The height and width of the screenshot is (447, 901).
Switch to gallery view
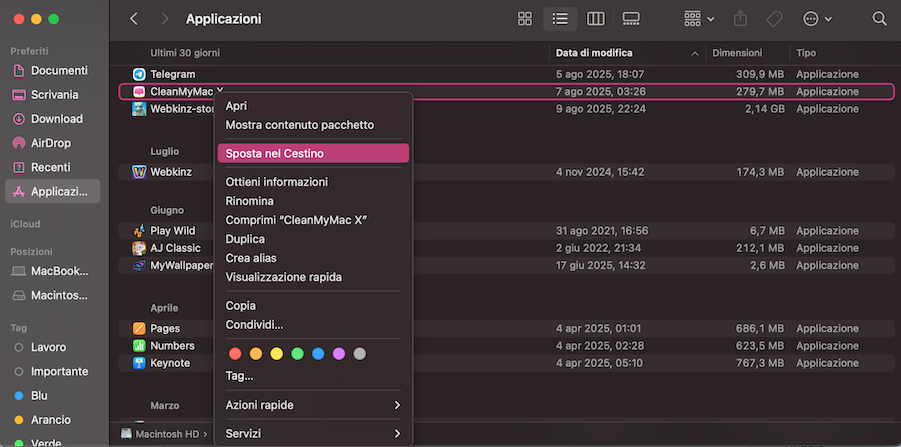[631, 19]
